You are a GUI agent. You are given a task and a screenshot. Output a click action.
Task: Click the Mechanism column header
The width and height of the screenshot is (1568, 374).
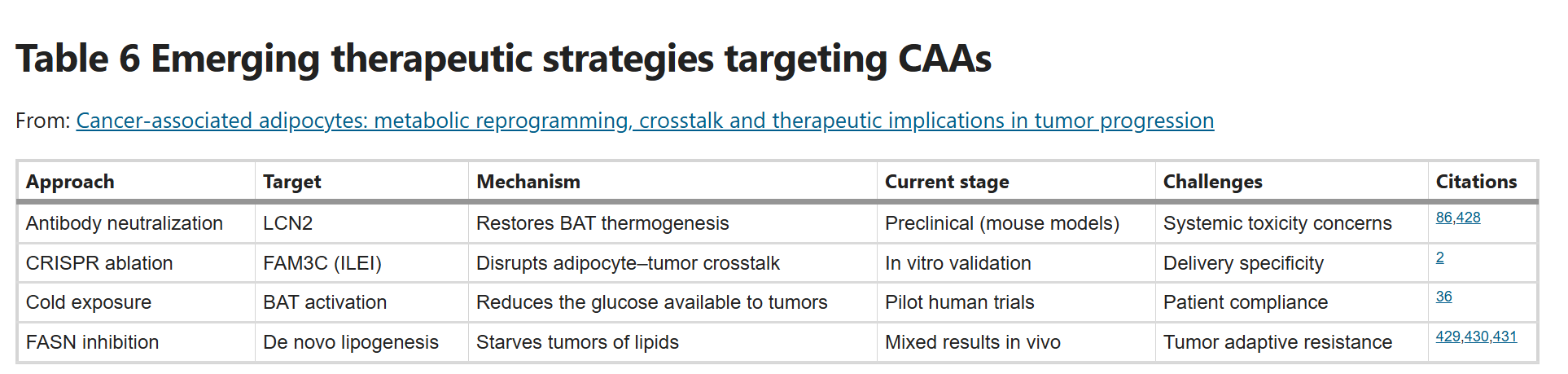click(528, 182)
